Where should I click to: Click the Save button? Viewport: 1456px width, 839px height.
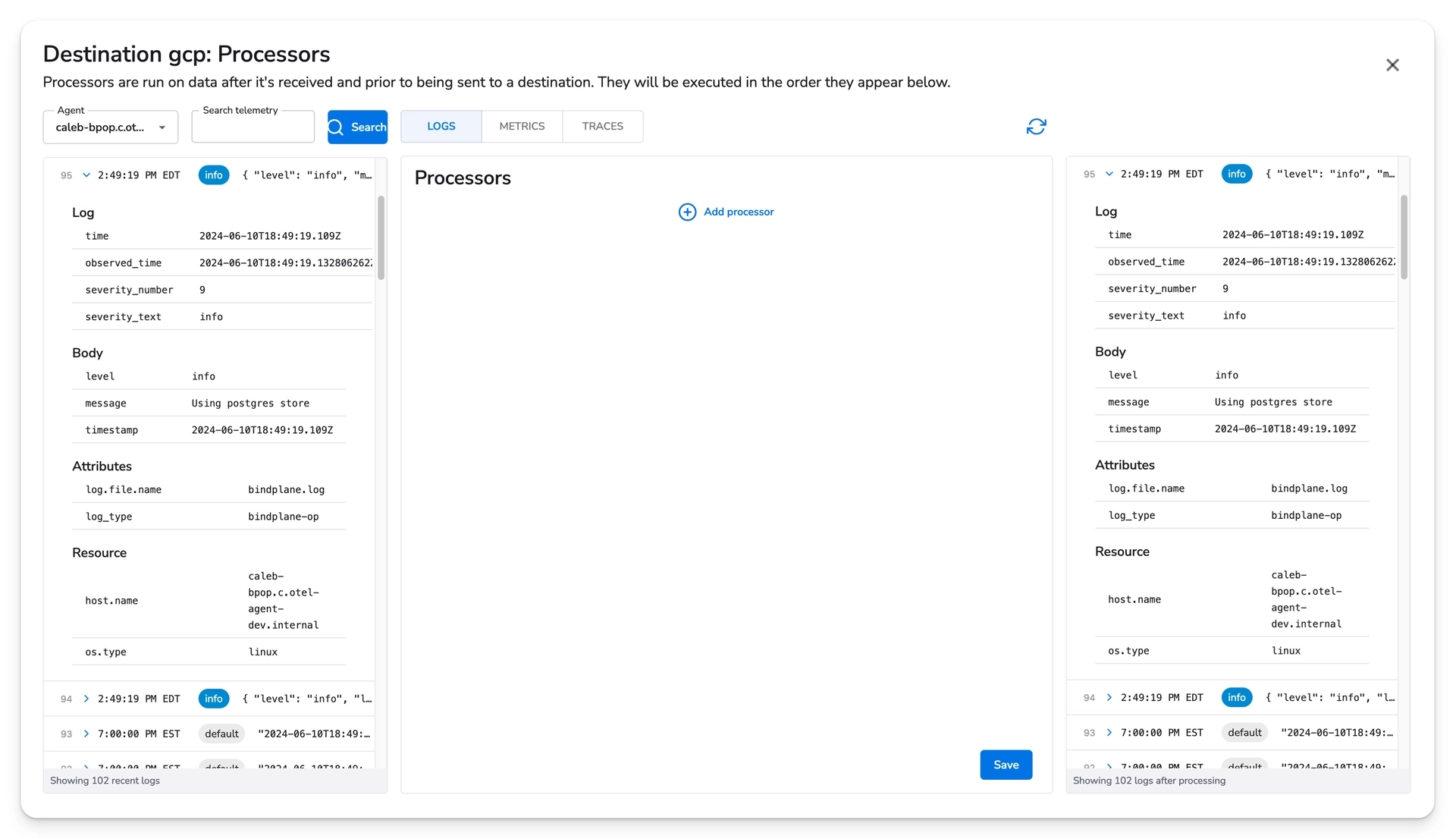[x=1006, y=765]
